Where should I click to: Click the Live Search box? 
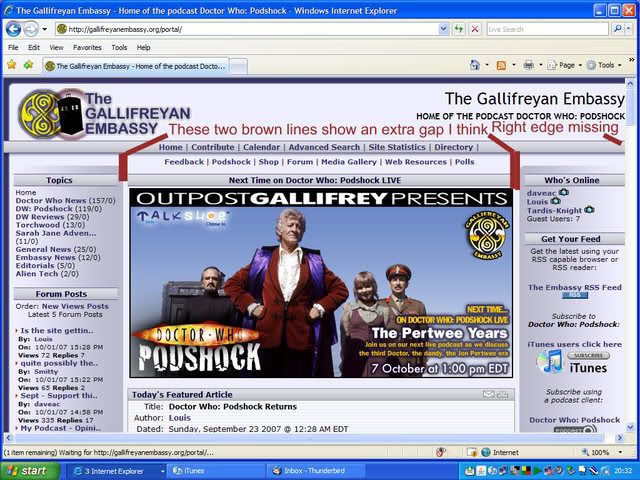[547, 29]
